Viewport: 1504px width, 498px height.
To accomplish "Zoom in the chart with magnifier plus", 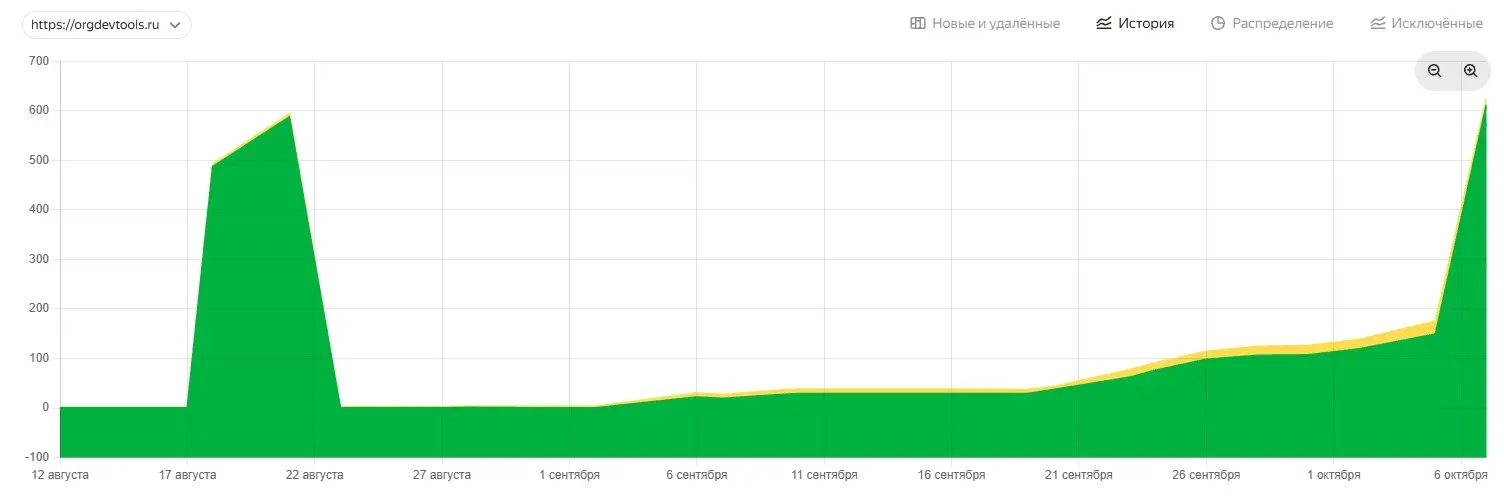I will pyautogui.click(x=1470, y=71).
